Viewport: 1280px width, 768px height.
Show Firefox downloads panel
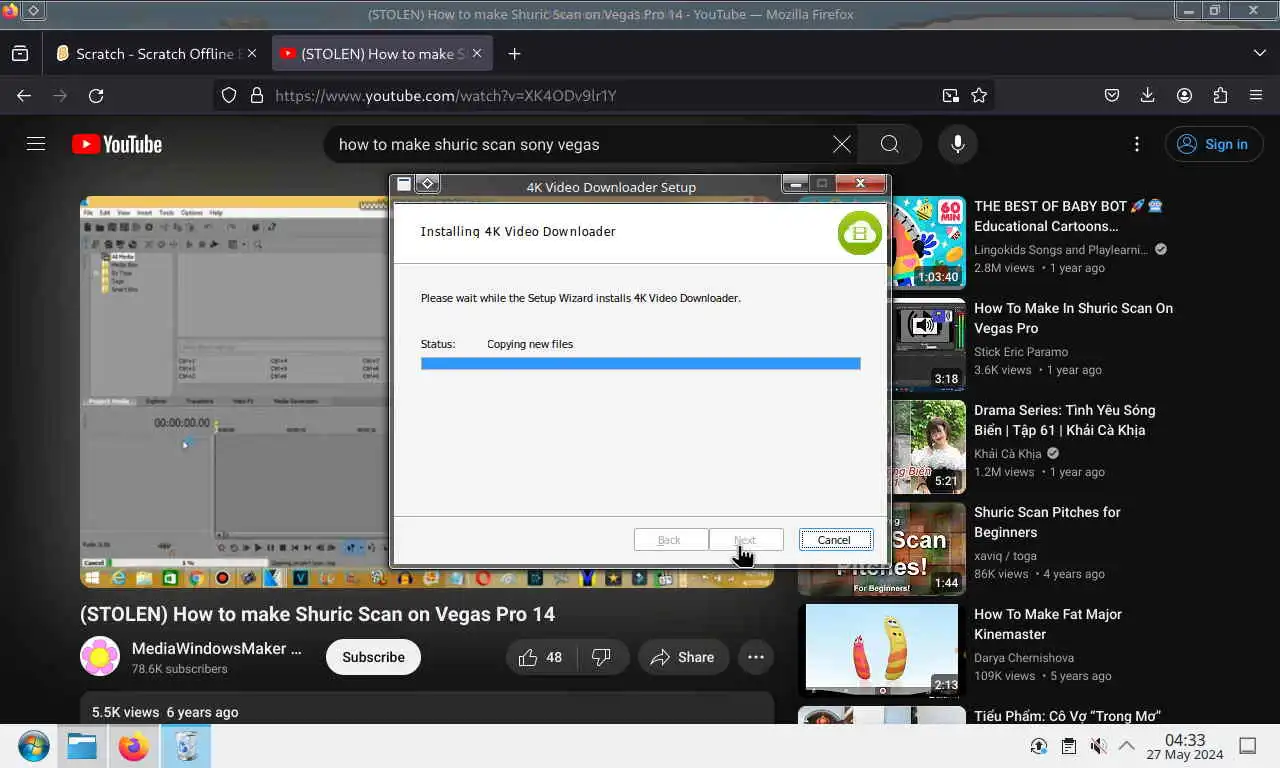pos(1148,96)
